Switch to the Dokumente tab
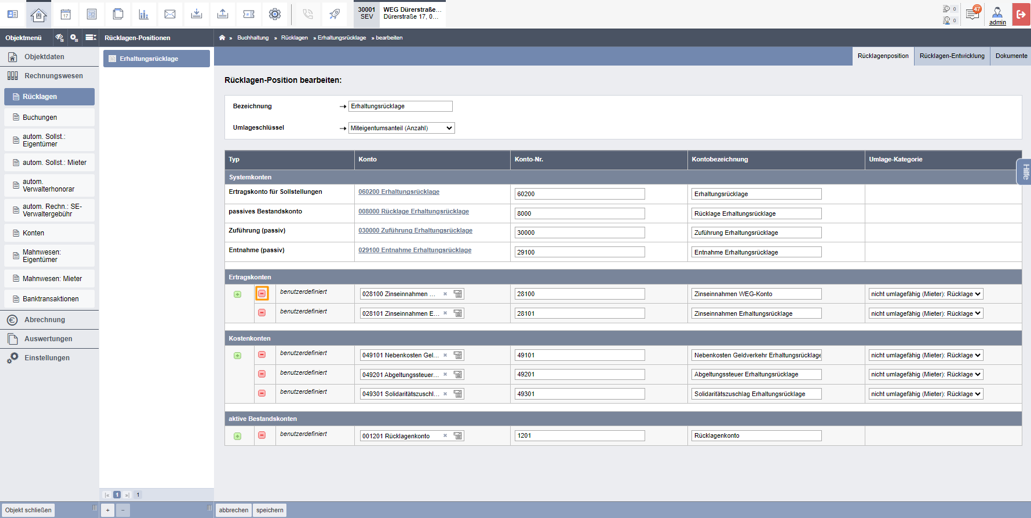This screenshot has width=1031, height=518. [1011, 56]
